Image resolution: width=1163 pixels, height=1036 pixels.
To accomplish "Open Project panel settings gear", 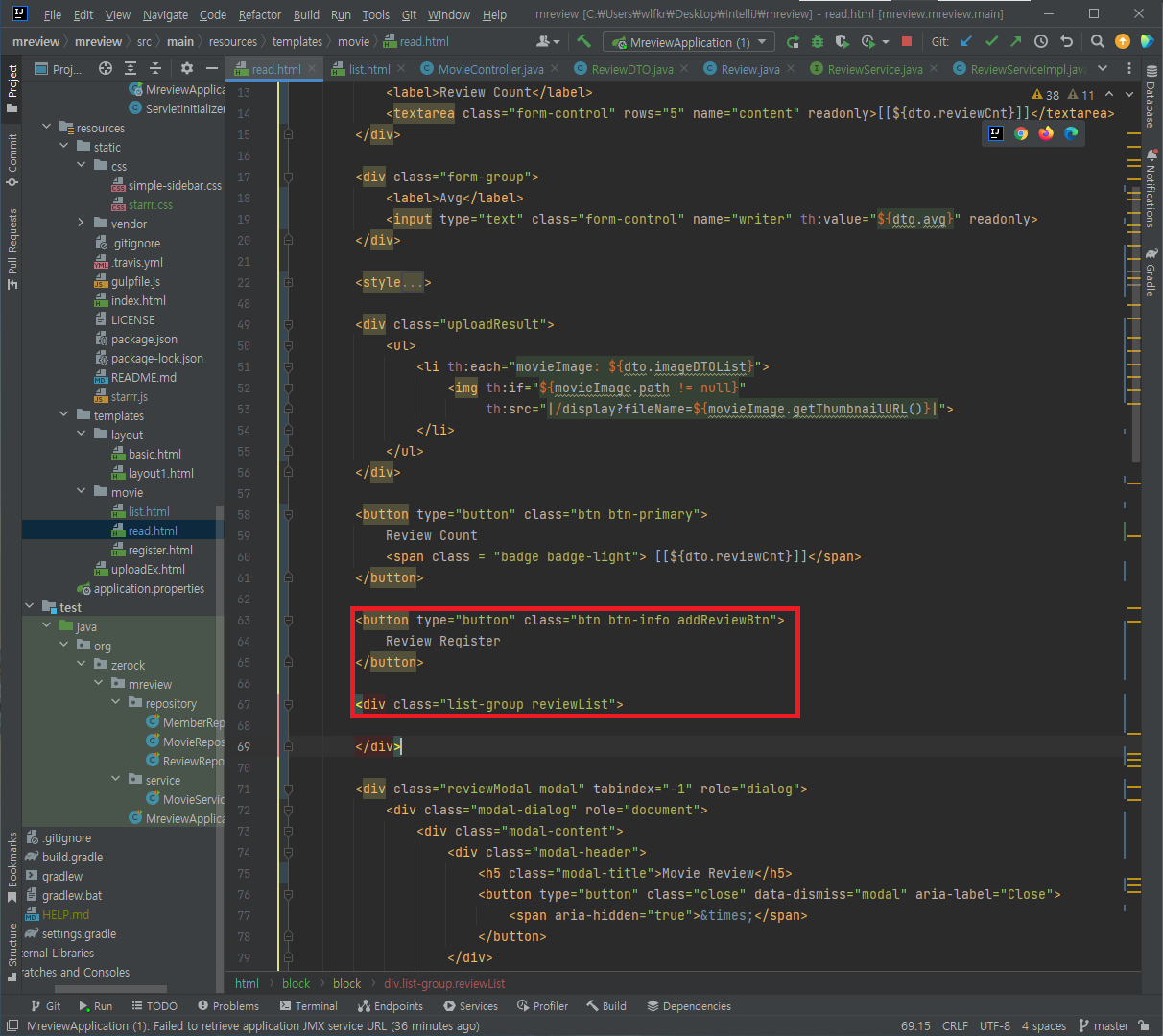I will pyautogui.click(x=187, y=68).
